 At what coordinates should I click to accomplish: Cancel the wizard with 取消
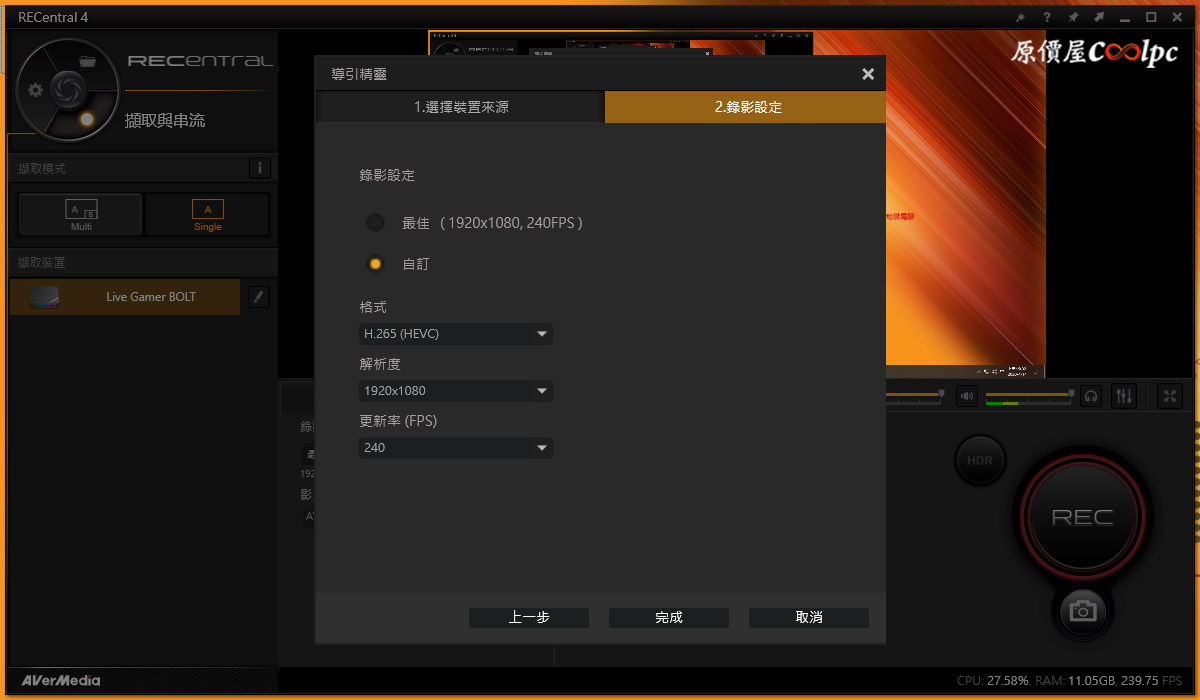point(809,618)
